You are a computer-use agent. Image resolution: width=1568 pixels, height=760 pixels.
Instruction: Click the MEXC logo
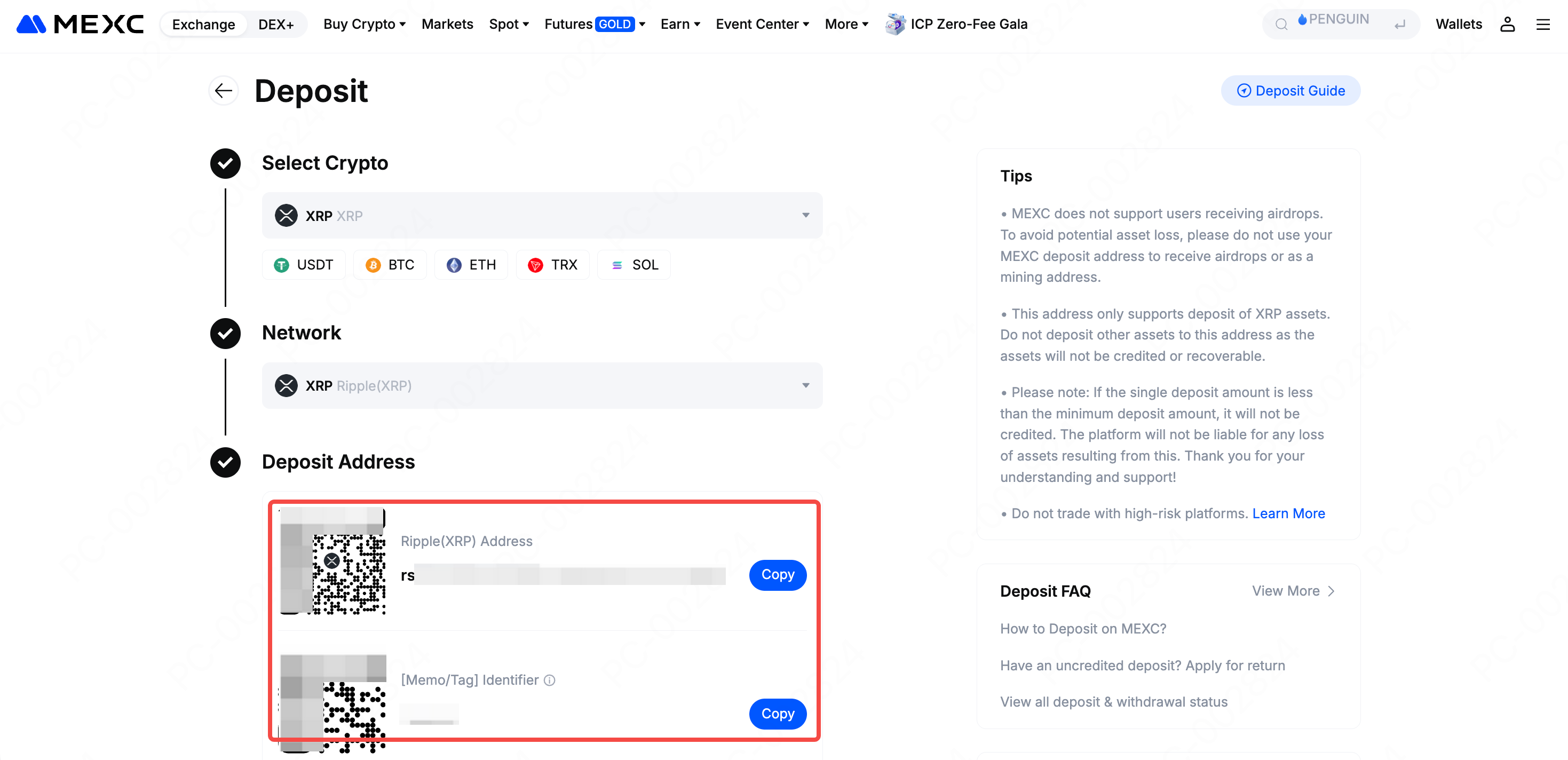(x=80, y=25)
